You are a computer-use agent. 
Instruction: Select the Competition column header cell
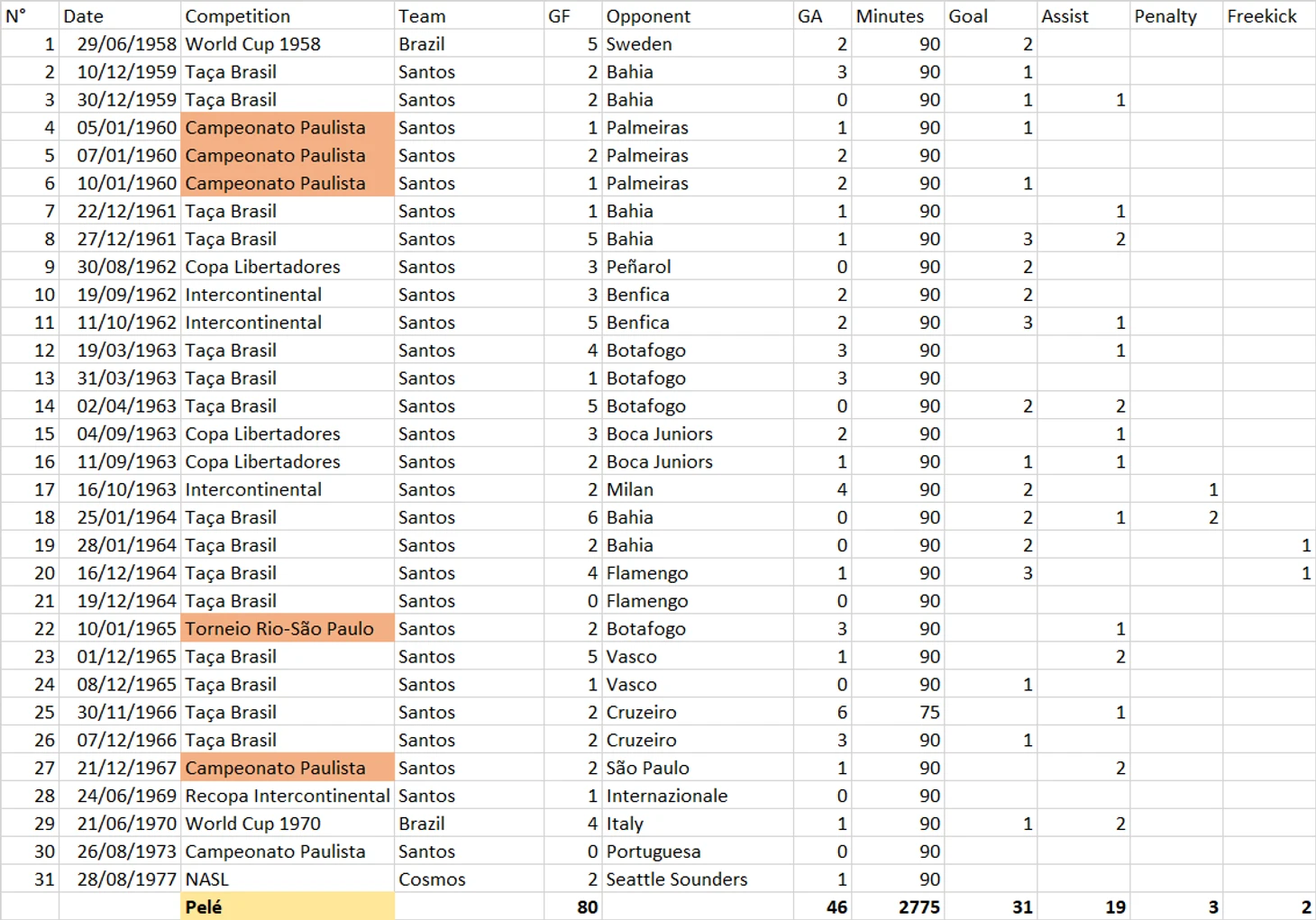pyautogui.click(x=288, y=15)
